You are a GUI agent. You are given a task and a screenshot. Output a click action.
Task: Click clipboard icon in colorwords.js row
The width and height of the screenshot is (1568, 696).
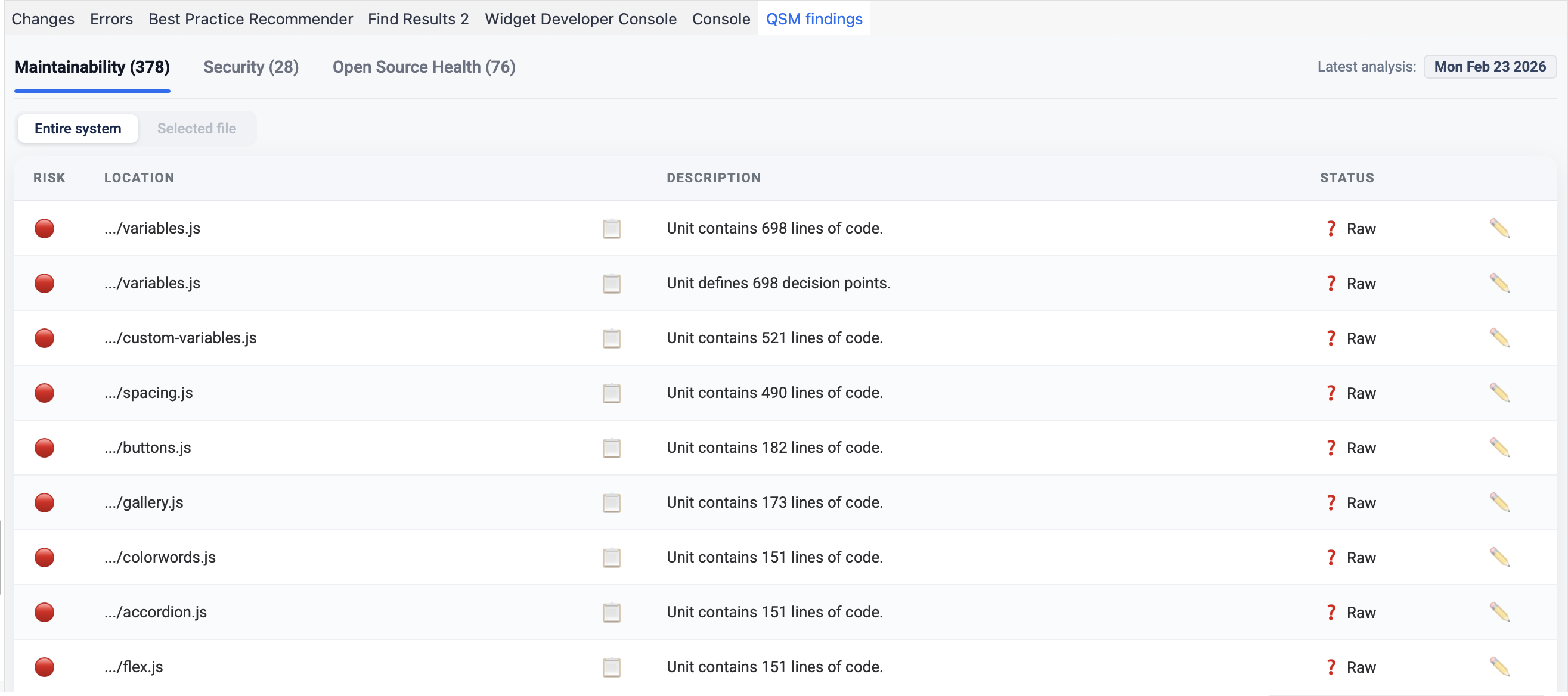click(x=611, y=557)
